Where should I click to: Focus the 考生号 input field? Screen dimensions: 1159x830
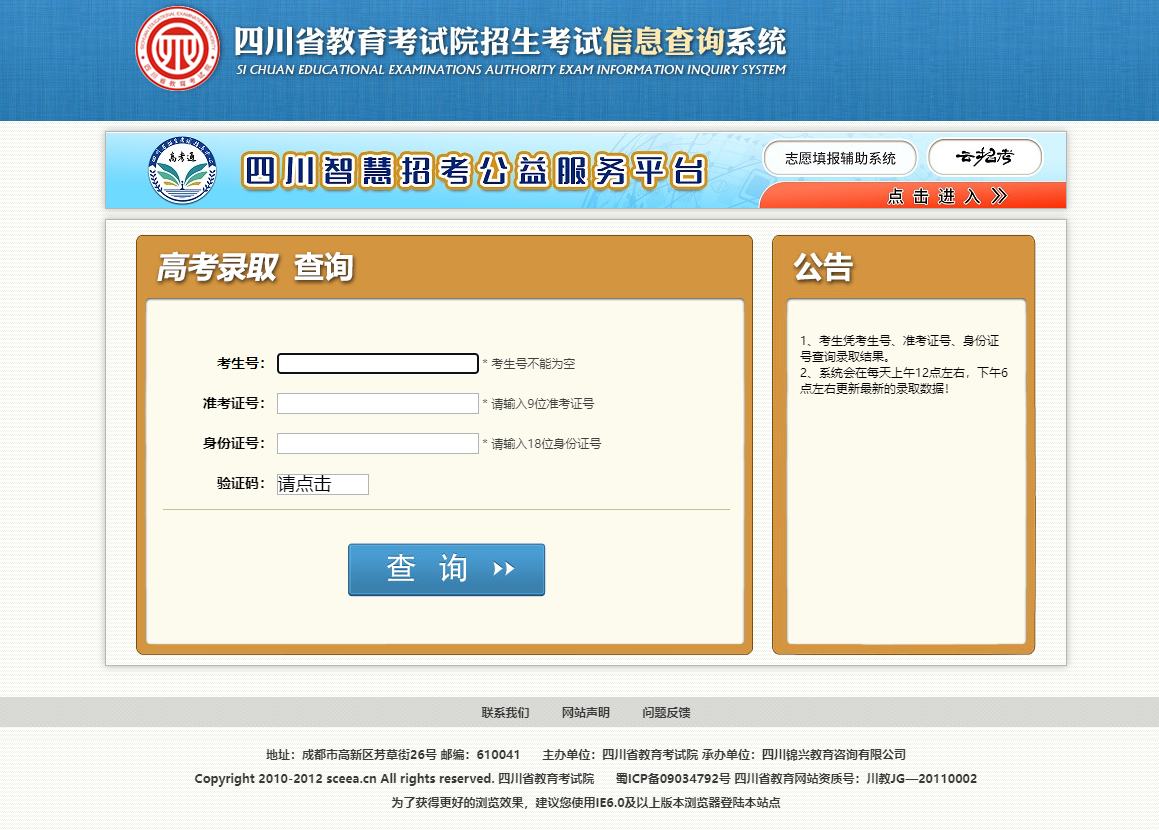[378, 364]
